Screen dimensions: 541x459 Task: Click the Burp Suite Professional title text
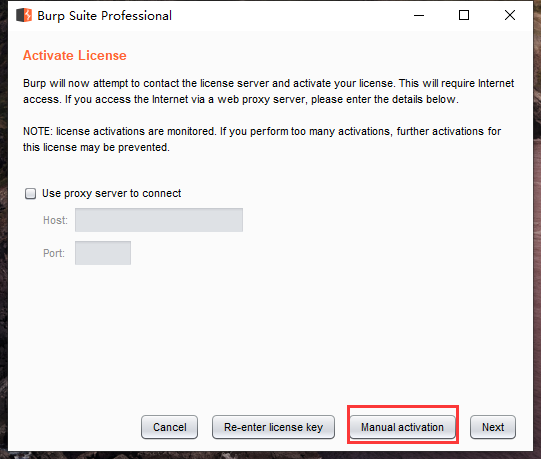tap(104, 16)
